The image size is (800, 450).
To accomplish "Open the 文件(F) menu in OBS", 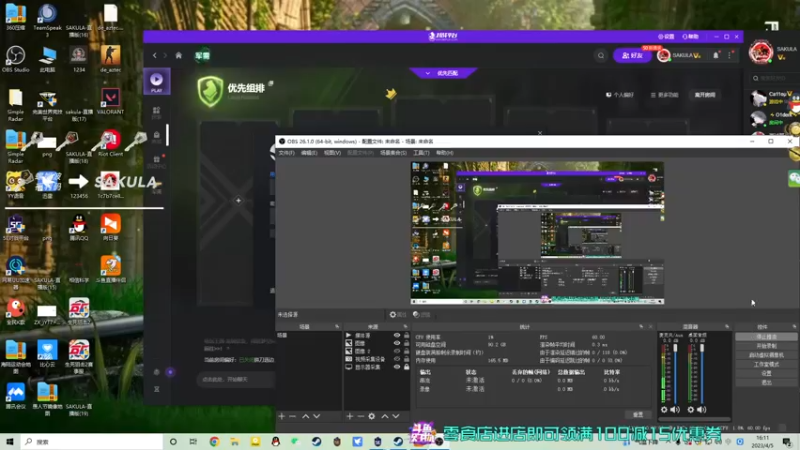I will click(x=287, y=153).
